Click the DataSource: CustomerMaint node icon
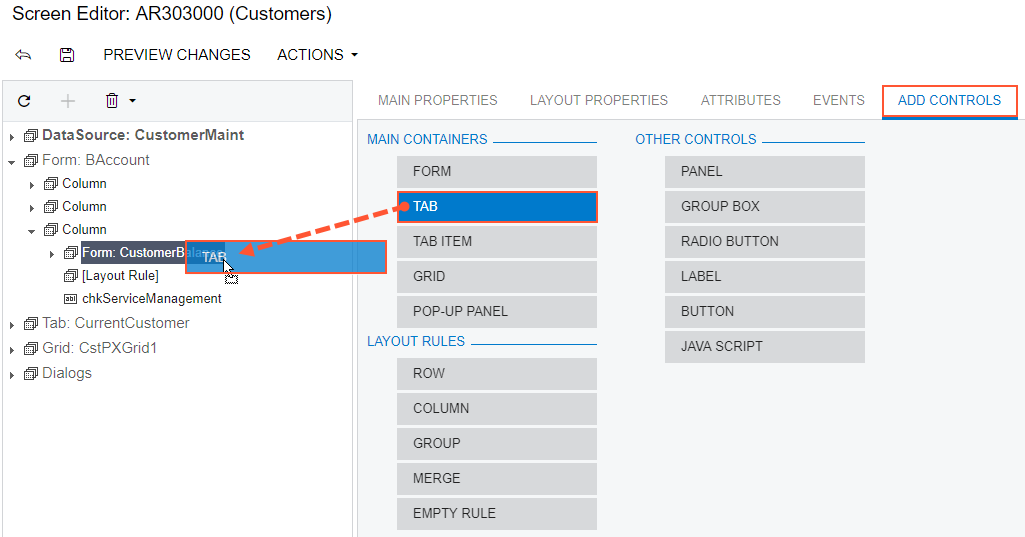This screenshot has height=537, width=1025. [30, 135]
